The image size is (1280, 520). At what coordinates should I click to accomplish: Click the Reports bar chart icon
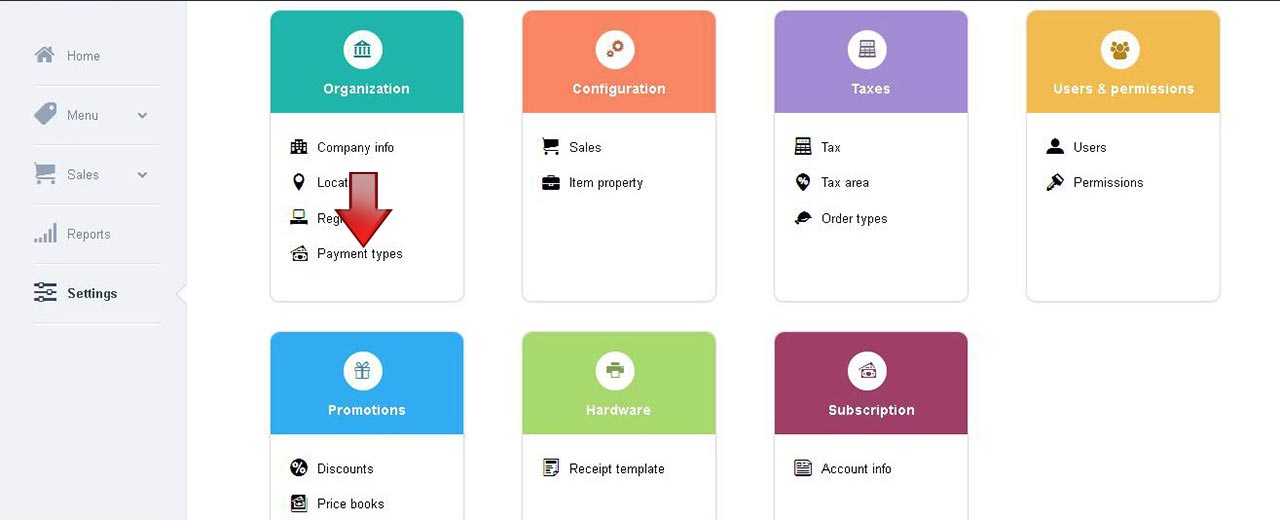(x=45, y=234)
